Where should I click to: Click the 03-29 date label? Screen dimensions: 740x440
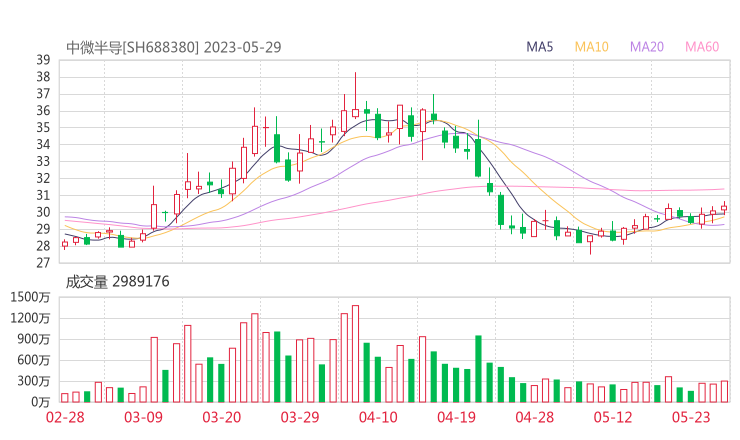(x=300, y=417)
